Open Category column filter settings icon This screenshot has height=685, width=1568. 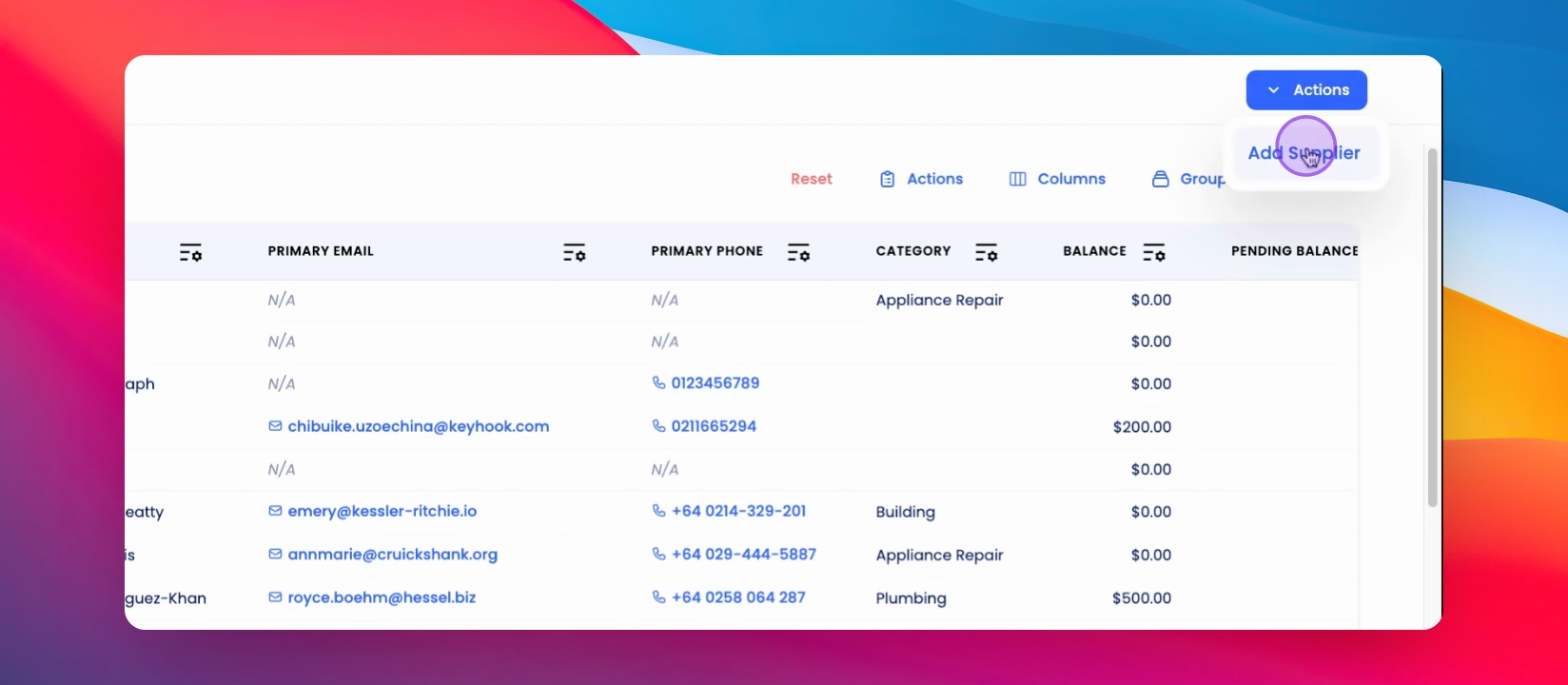point(986,252)
